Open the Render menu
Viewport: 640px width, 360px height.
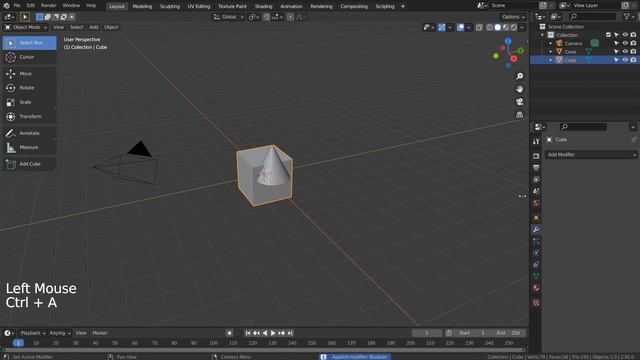(x=49, y=6)
